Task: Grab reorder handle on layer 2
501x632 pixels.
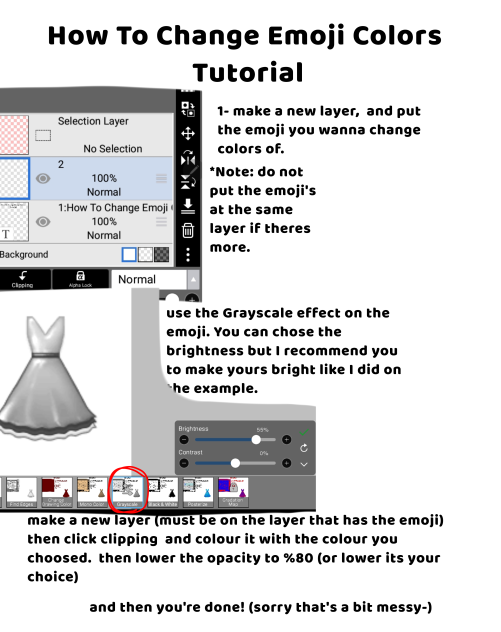Action: (x=162, y=179)
